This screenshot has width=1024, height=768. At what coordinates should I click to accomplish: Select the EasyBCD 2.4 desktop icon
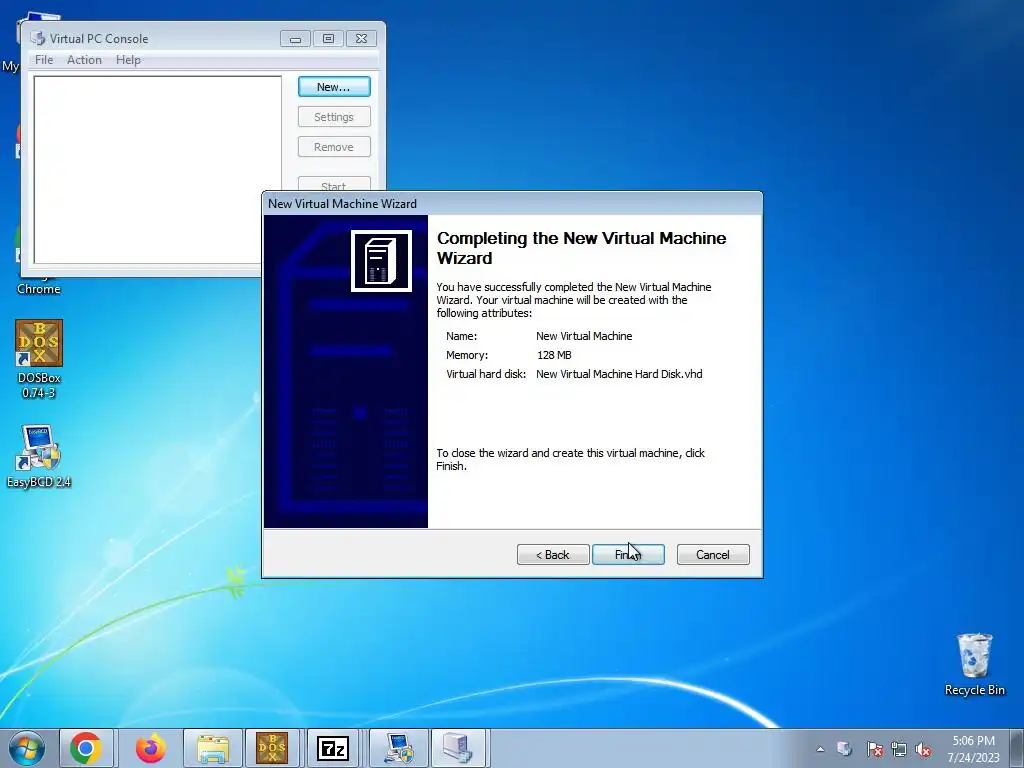pos(39,456)
